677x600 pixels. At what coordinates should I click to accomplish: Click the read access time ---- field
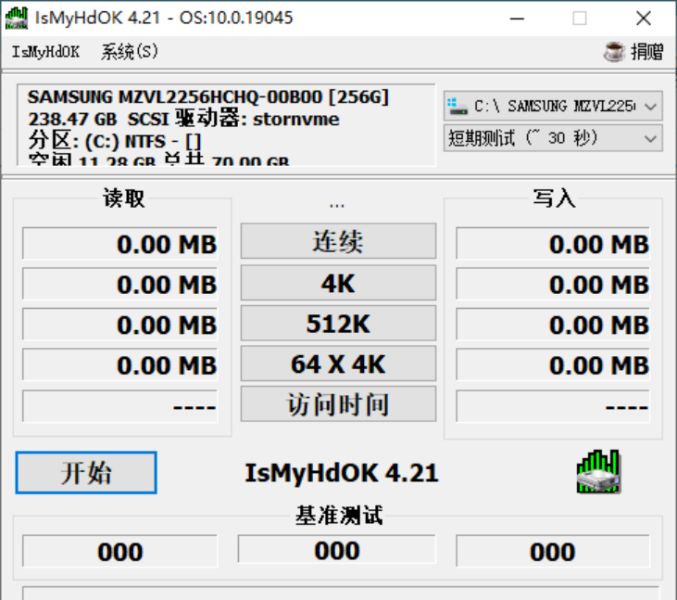pyautogui.click(x=120, y=406)
